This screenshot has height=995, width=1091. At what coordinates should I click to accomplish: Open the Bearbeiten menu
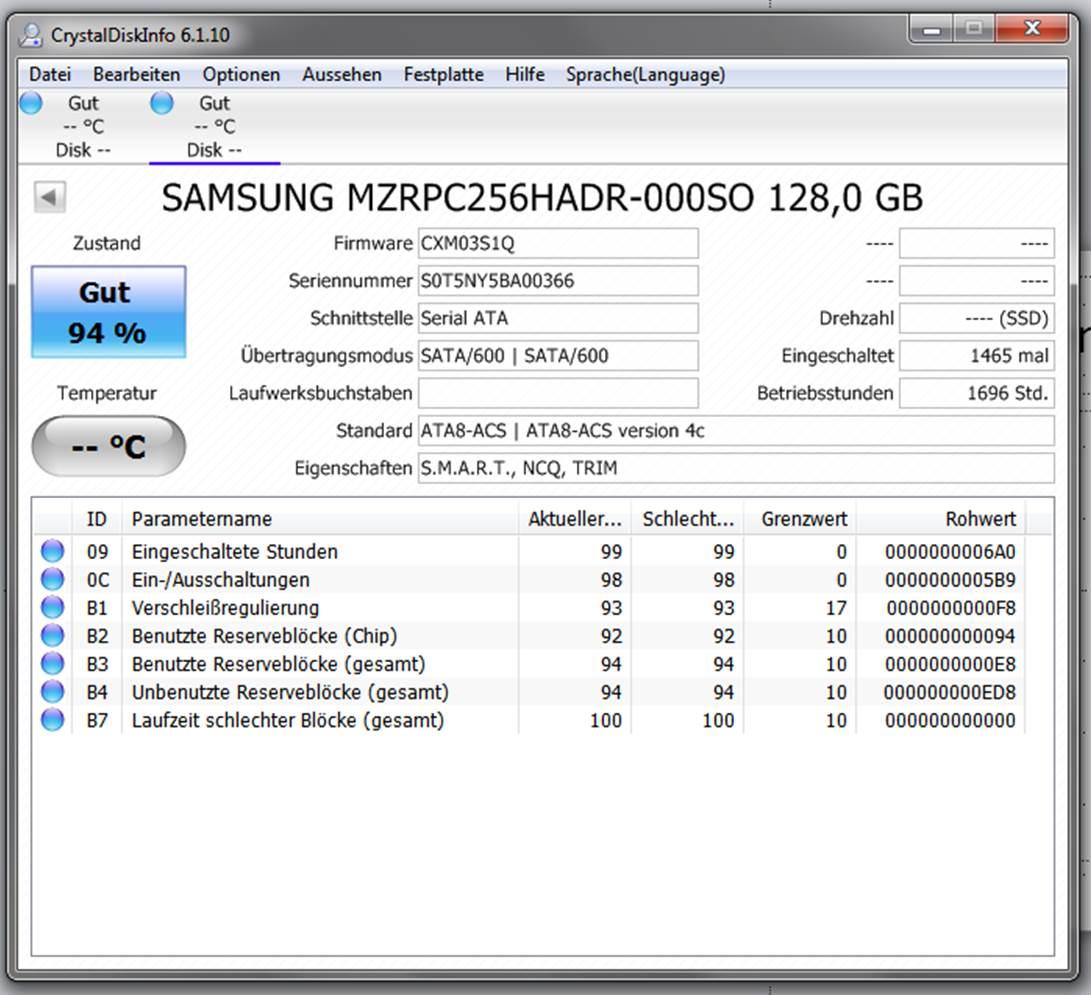pos(136,74)
